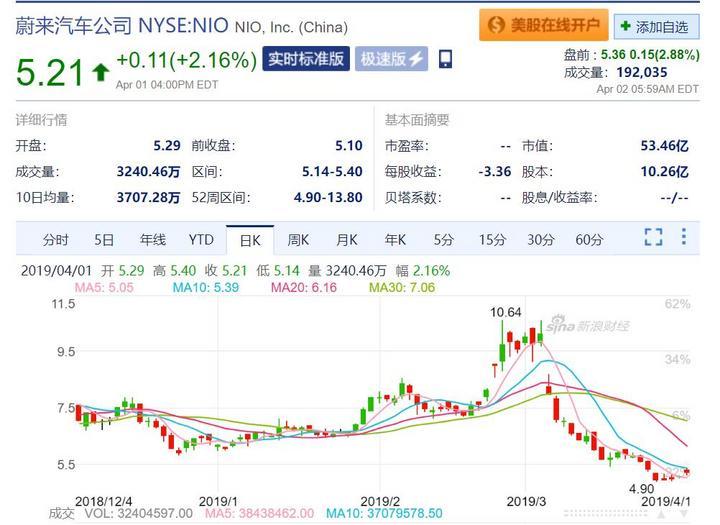Click the 股本 value 10.26亿
The height and width of the screenshot is (525, 720).
[x=664, y=171]
